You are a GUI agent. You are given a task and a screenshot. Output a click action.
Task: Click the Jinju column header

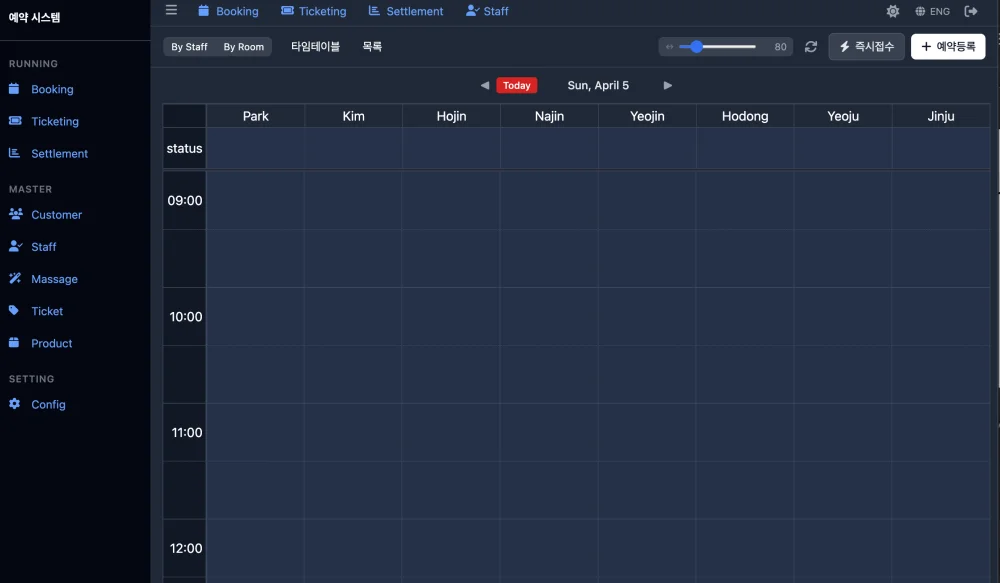pos(941,116)
